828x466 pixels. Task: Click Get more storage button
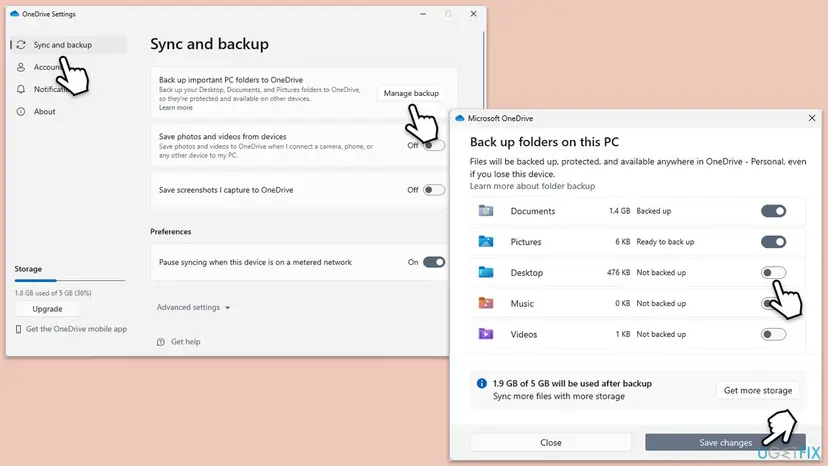(758, 390)
